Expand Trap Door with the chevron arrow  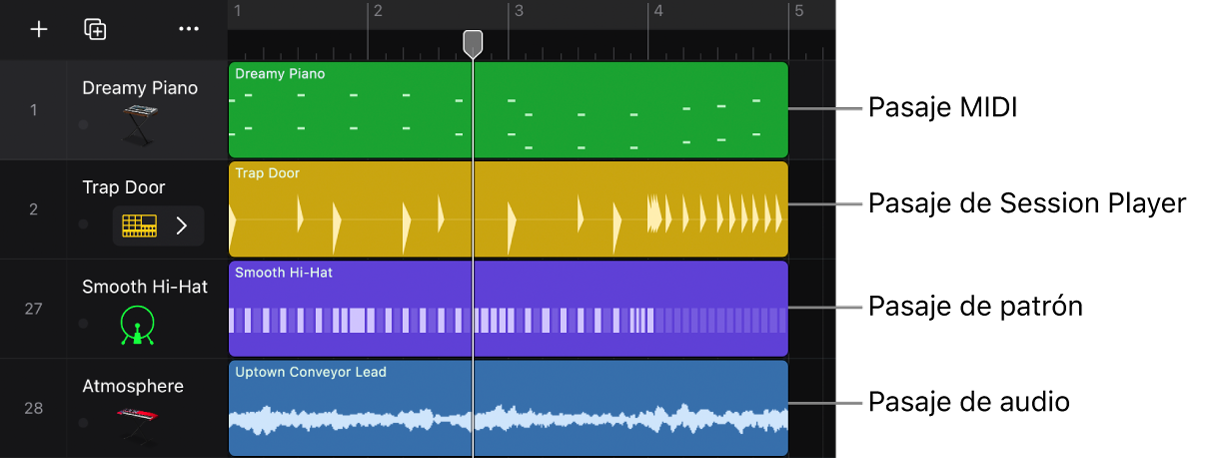(182, 226)
